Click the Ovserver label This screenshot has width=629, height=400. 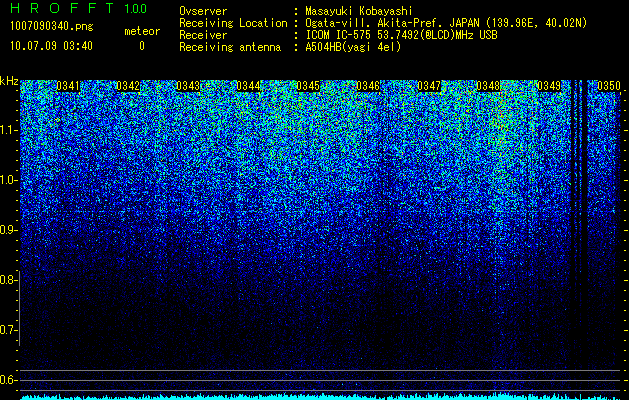(x=203, y=11)
